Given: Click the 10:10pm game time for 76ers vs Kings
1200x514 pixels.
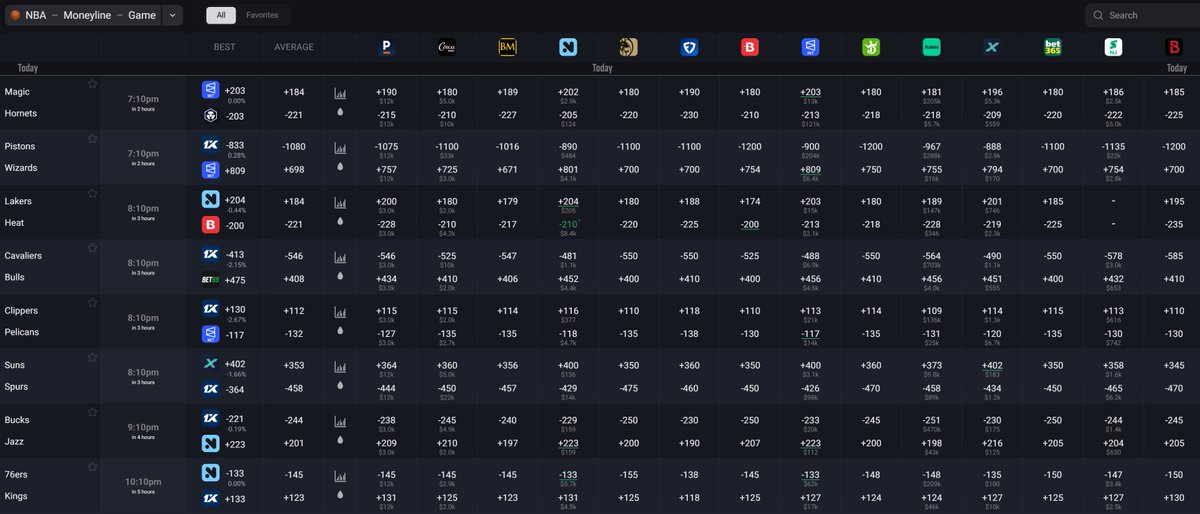Looking at the screenshot, I should (143, 481).
